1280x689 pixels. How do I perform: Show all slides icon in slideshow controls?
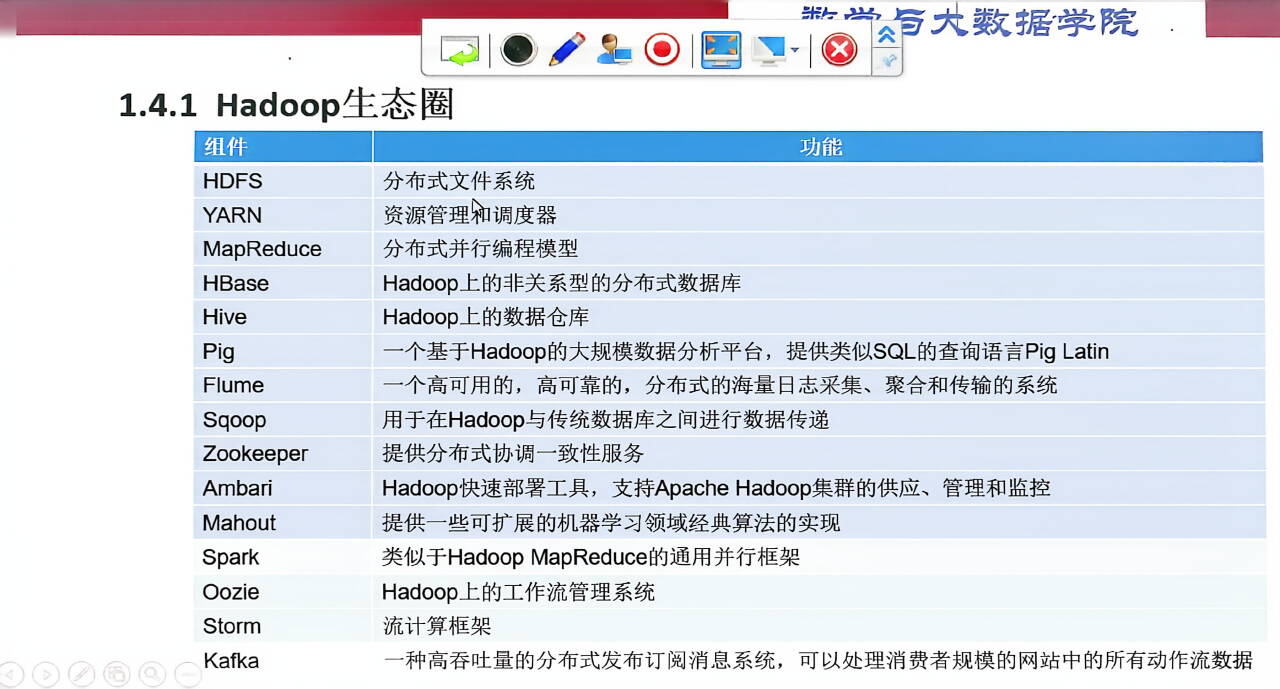[116, 674]
